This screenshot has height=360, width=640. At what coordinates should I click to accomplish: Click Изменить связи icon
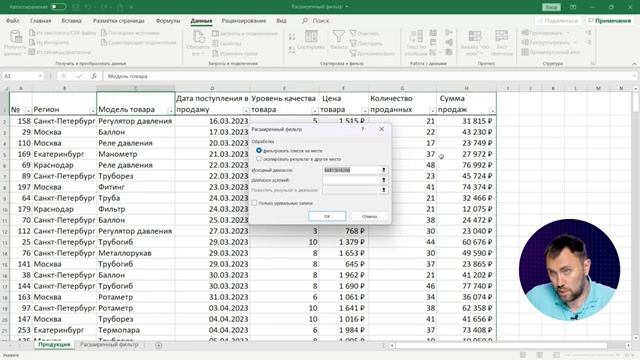pos(216,53)
